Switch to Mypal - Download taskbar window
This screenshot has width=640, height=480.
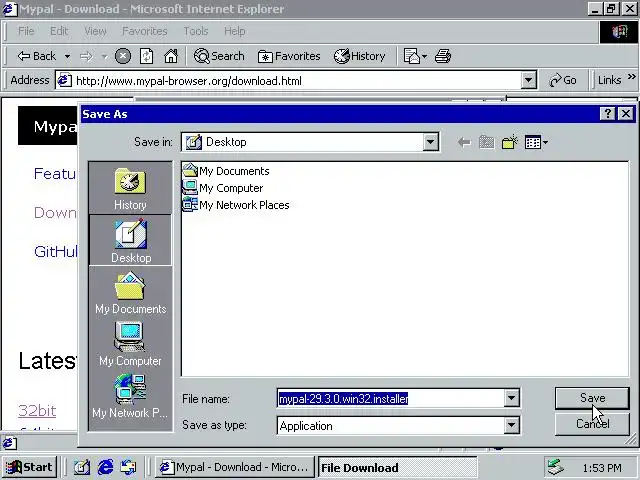235,467
